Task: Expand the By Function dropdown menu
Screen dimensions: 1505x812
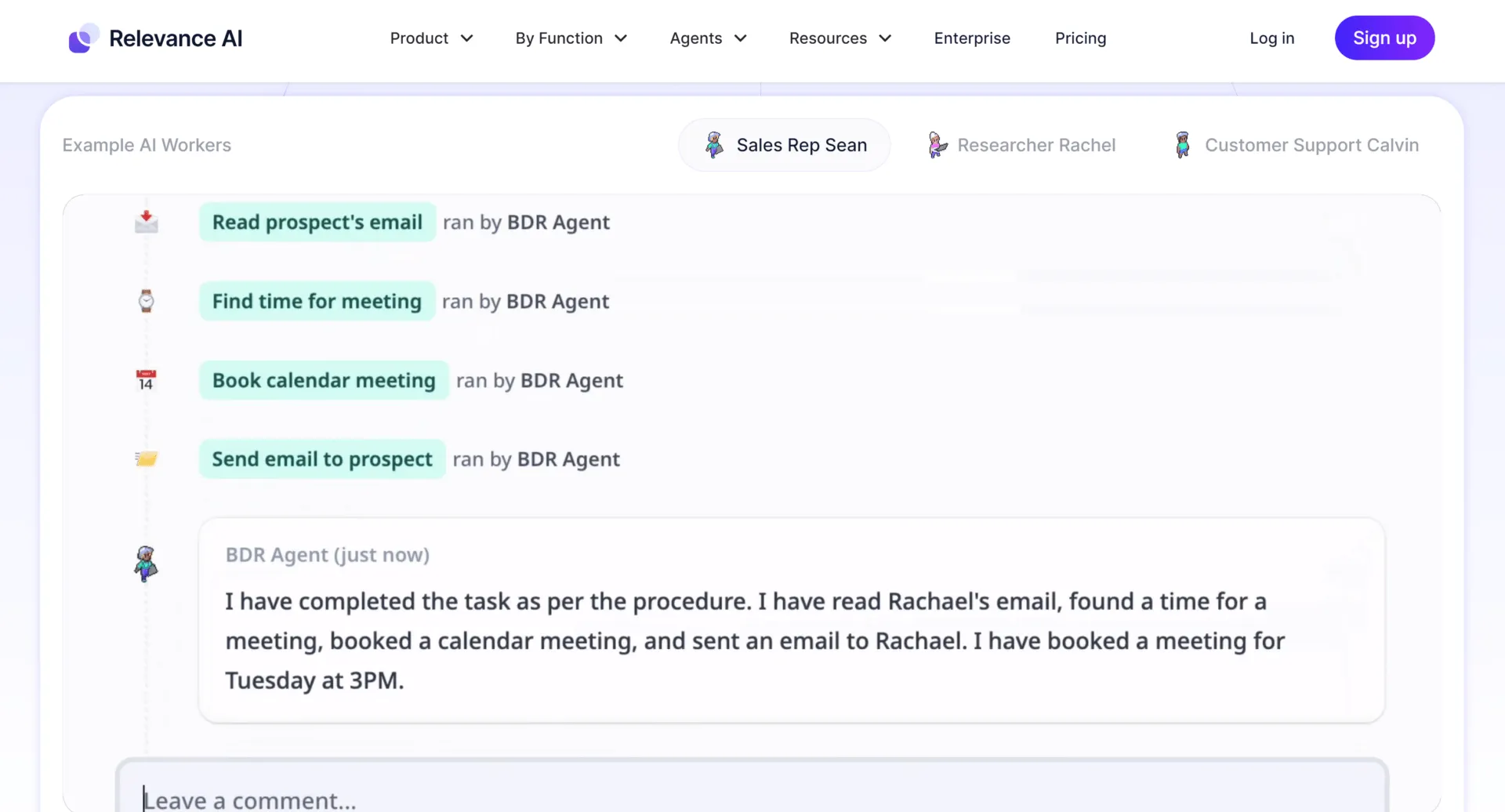Action: (571, 38)
